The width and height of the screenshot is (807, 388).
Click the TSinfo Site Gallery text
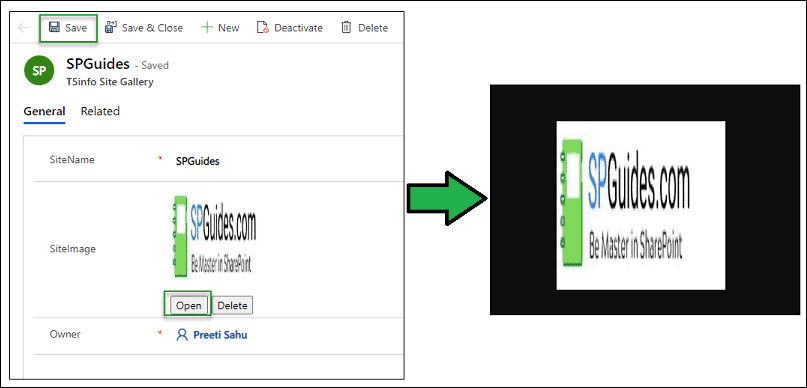(x=110, y=81)
